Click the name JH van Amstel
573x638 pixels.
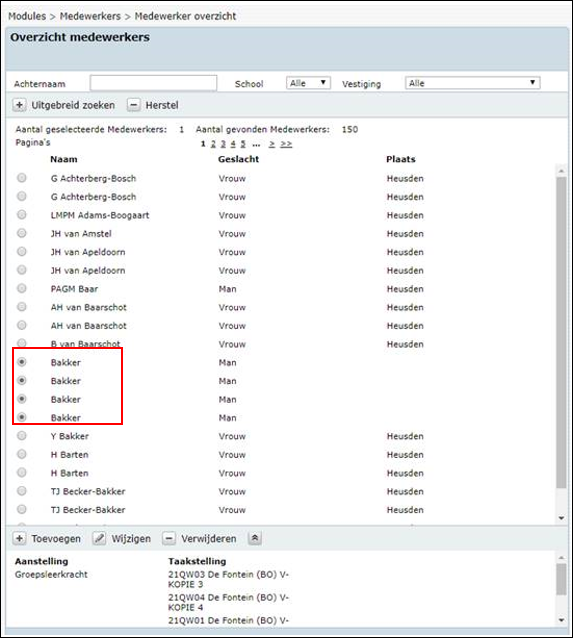(81, 234)
